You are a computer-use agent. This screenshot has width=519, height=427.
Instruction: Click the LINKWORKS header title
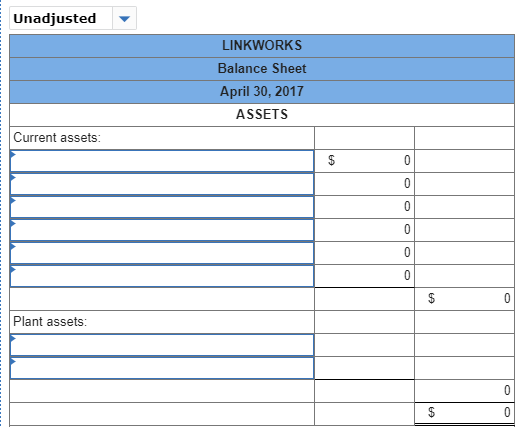262,46
